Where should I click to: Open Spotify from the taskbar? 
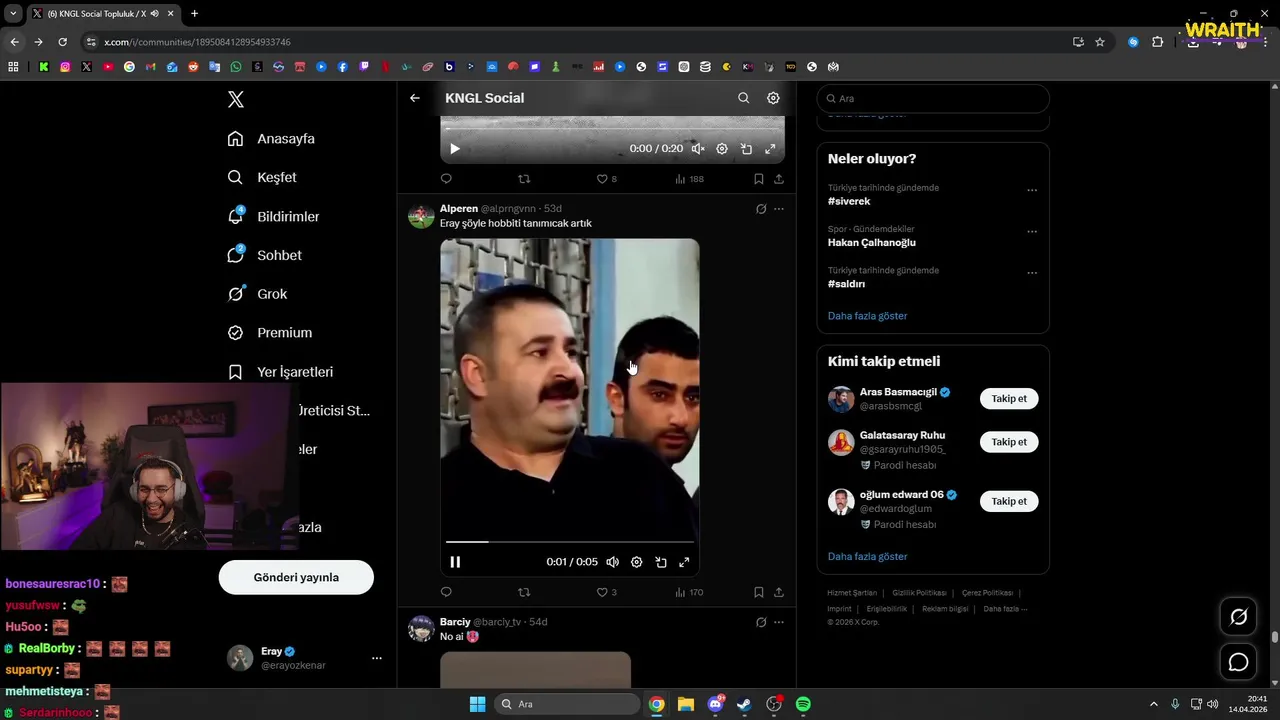pos(803,704)
